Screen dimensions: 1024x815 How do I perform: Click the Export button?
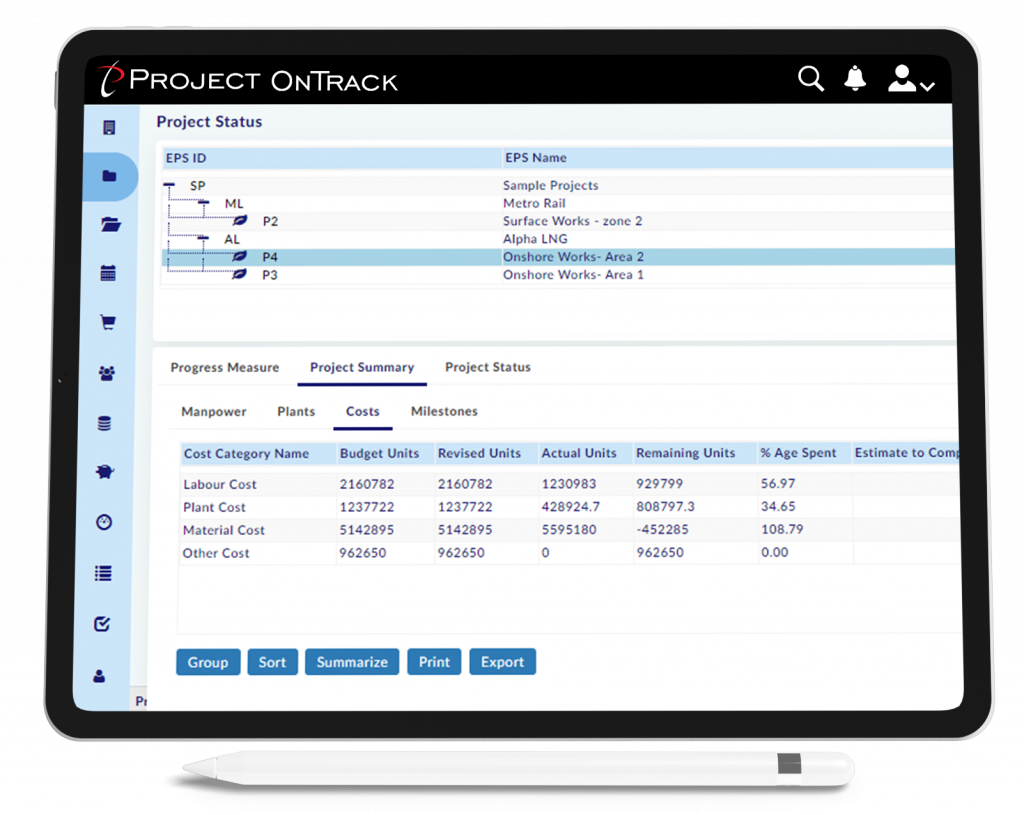click(502, 662)
